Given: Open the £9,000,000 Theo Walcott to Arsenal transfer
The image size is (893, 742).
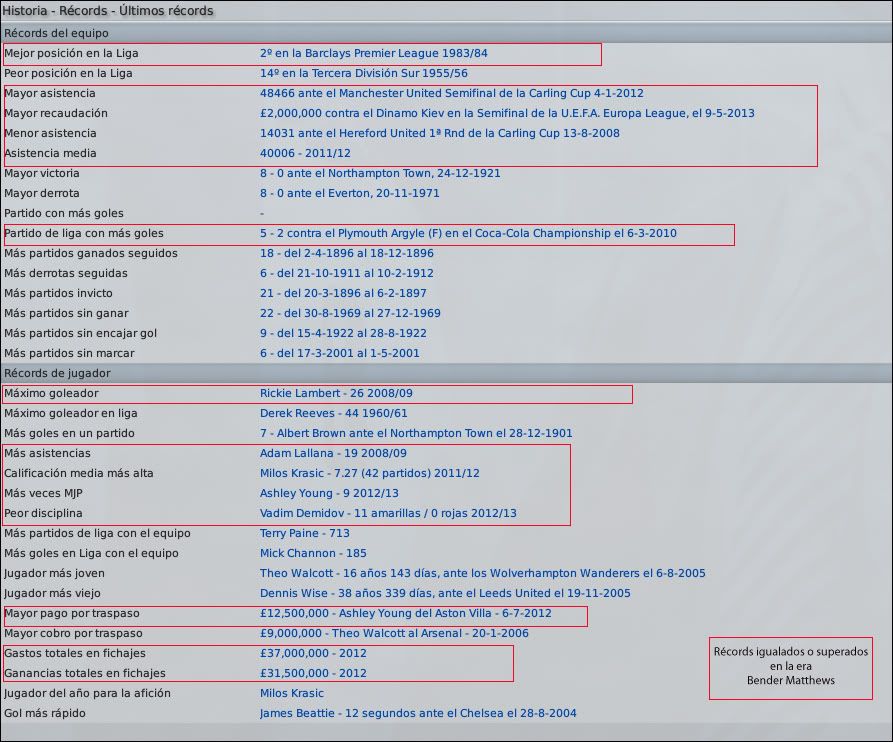Looking at the screenshot, I should point(394,633).
